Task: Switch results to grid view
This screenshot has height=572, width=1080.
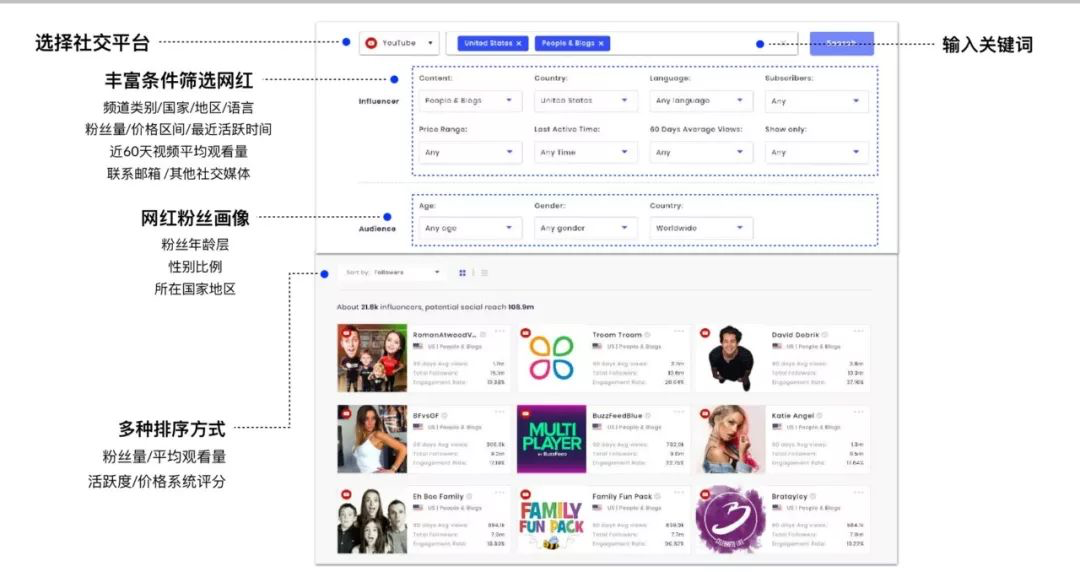Action: point(462,272)
